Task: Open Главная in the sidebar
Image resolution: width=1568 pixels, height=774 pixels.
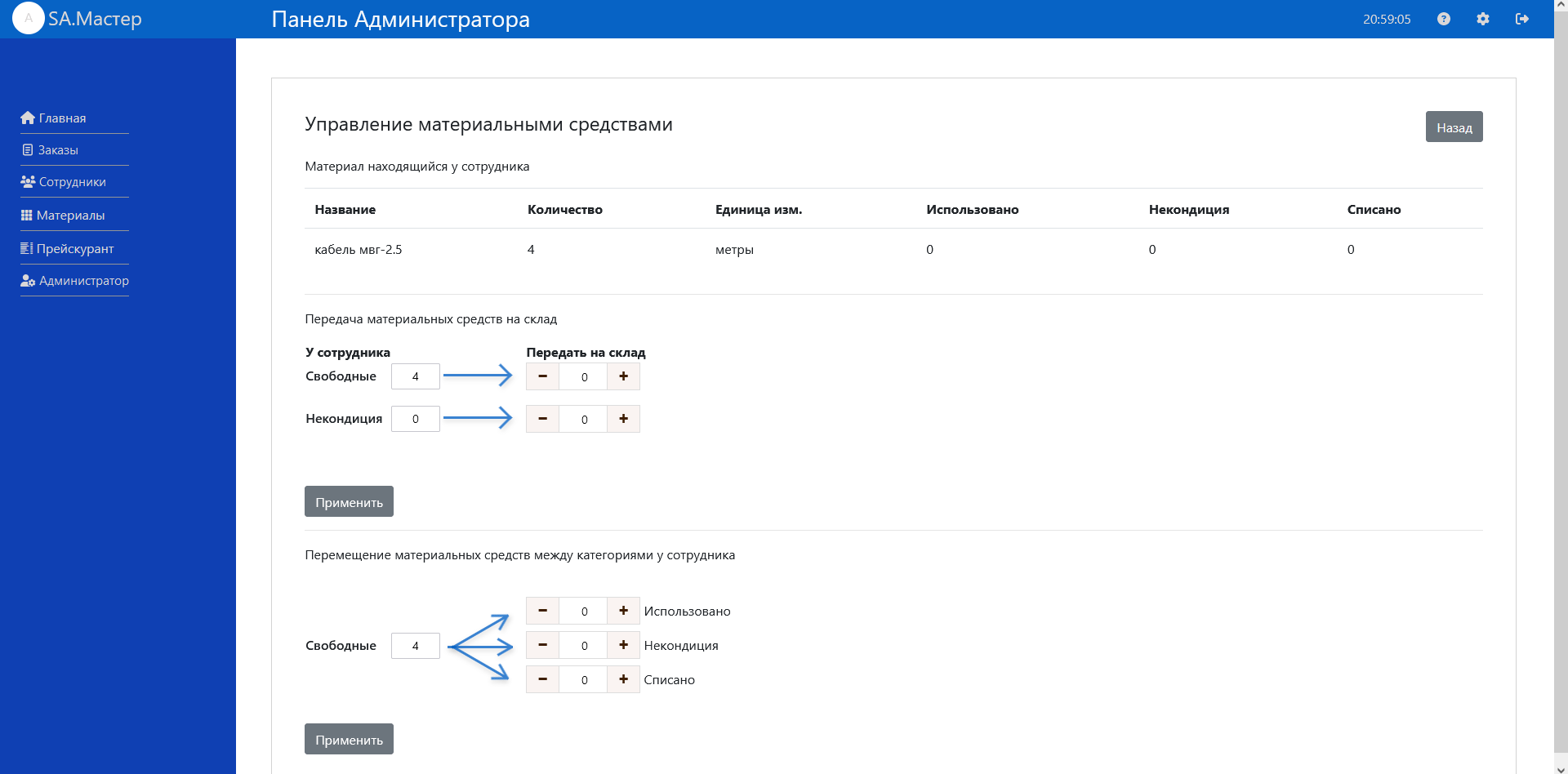Action: (x=54, y=118)
